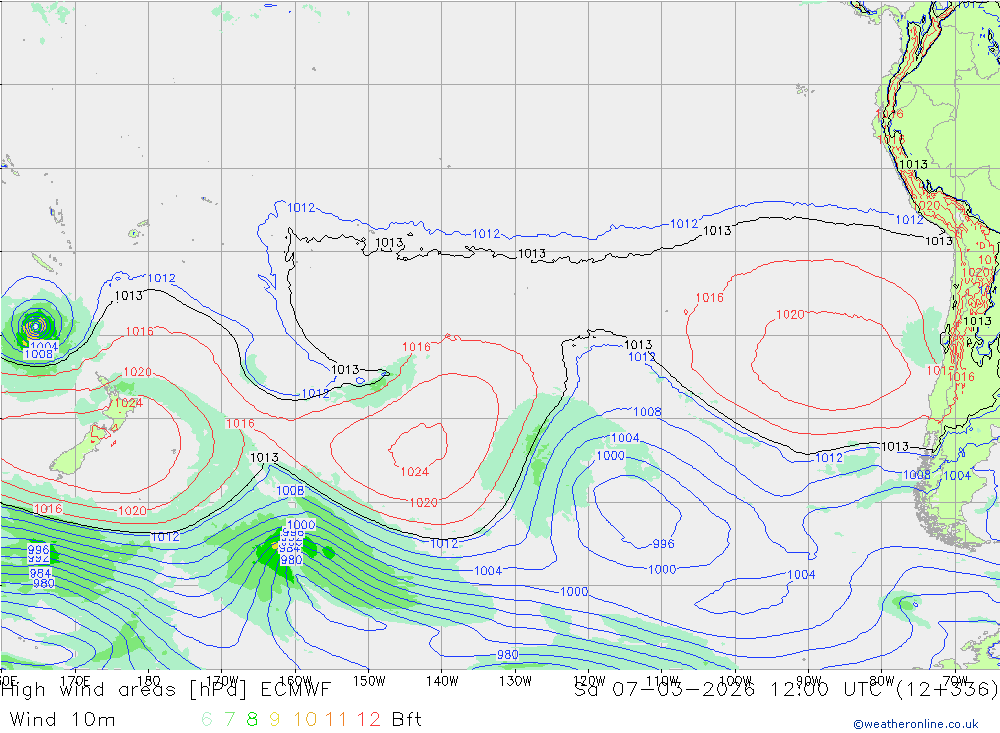Click the 160W longitude label
Image resolution: width=1000 pixels, height=733 pixels.
click(x=295, y=681)
